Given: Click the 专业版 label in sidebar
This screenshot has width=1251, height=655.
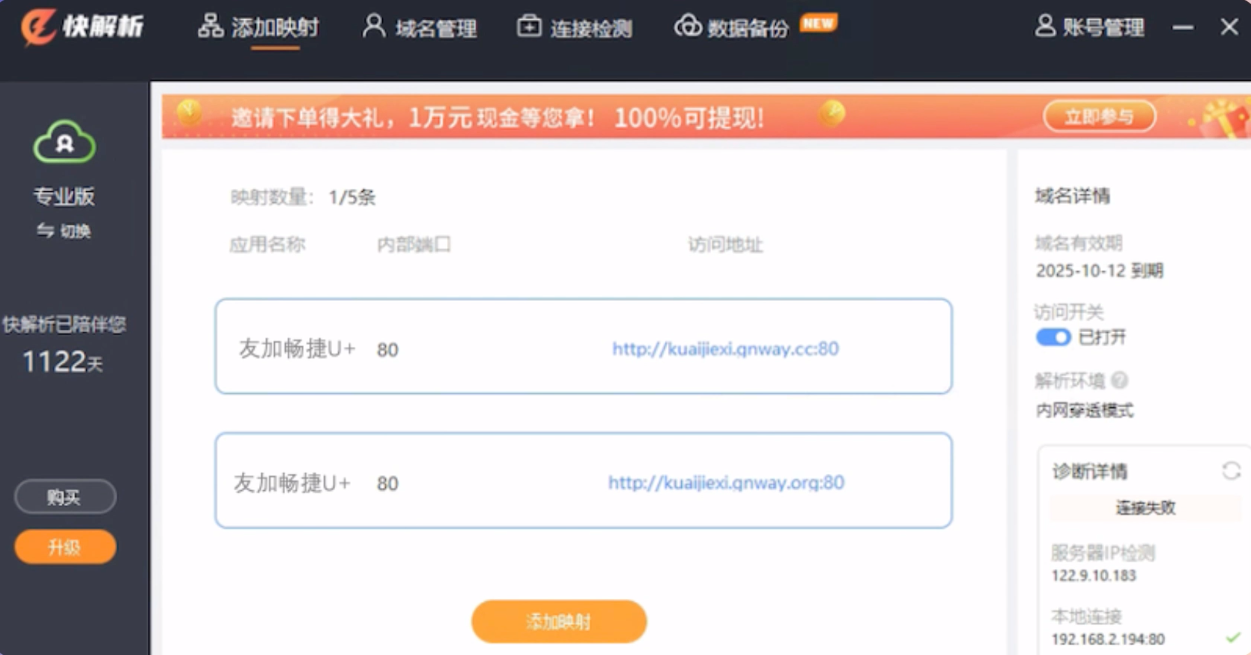Looking at the screenshot, I should coord(64,197).
